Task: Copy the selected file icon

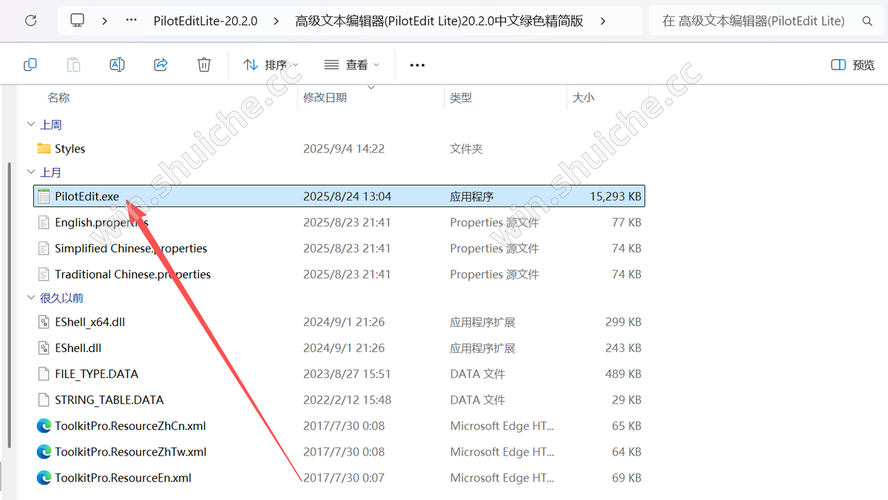Action: [30, 65]
